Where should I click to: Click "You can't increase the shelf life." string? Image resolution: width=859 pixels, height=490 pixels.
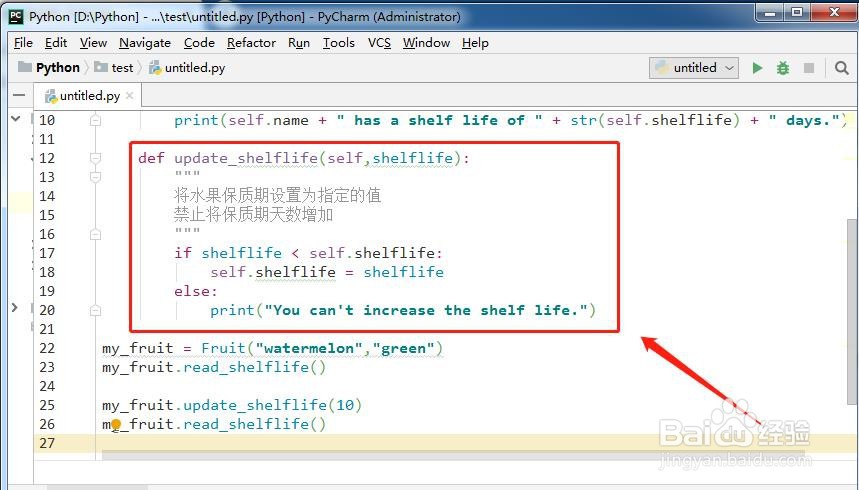coord(426,310)
